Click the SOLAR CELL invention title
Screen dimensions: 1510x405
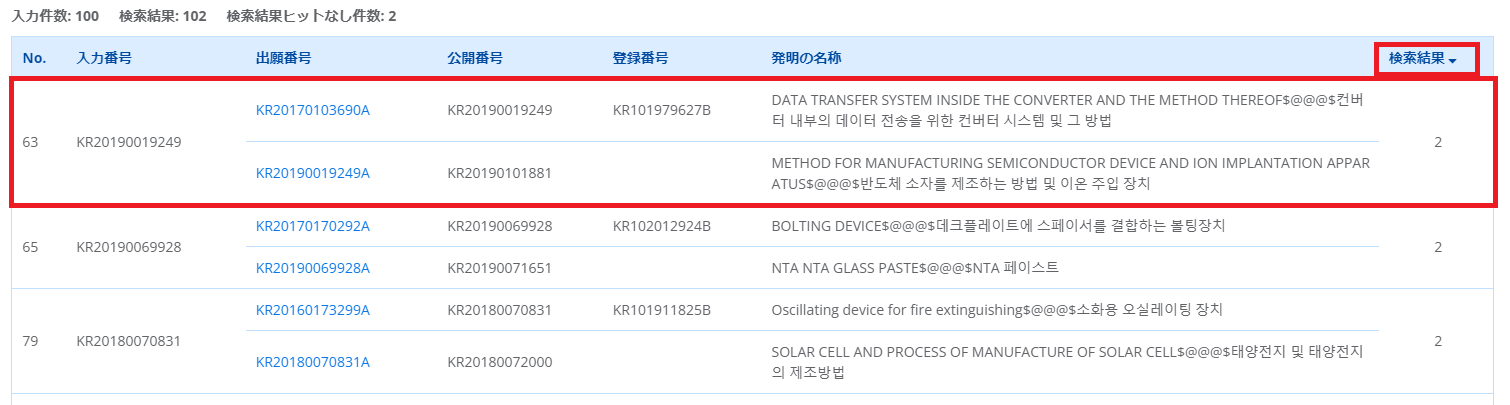click(1070, 362)
